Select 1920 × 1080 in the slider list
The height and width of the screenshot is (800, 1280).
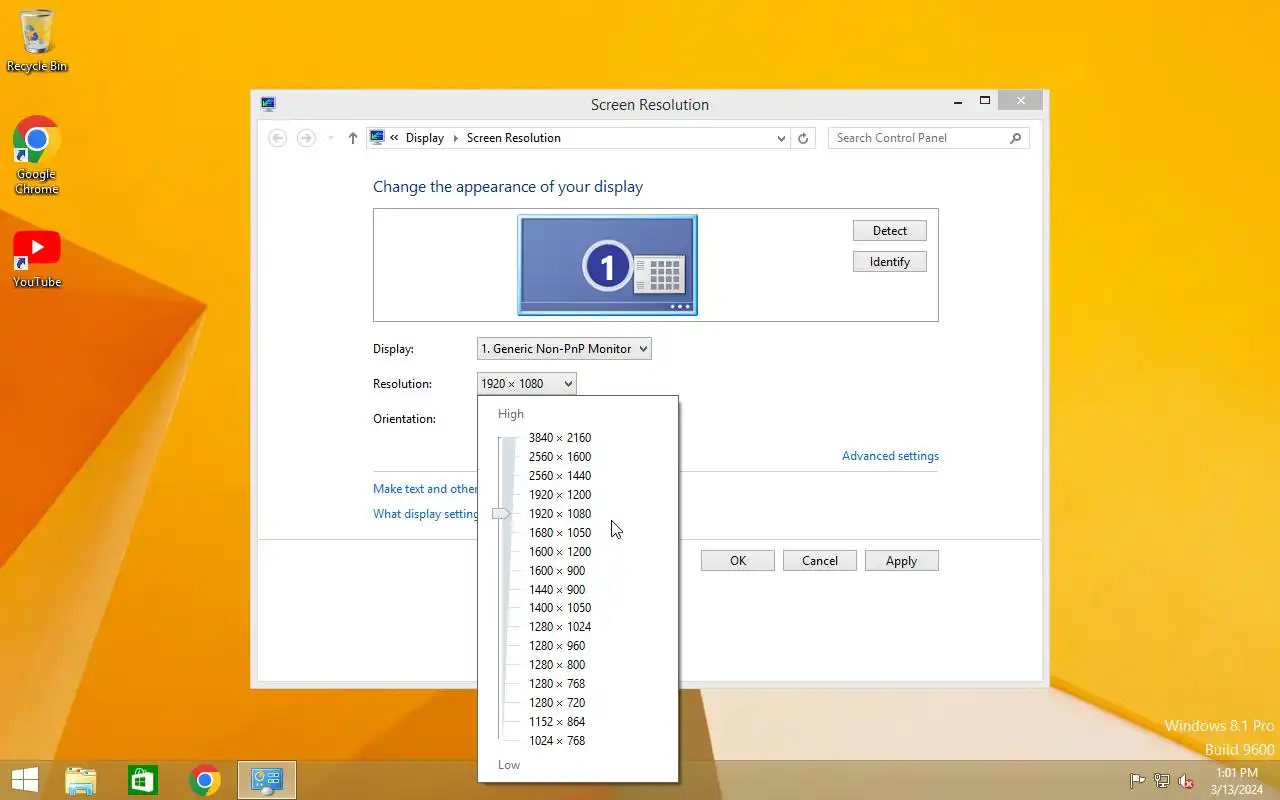click(x=560, y=514)
